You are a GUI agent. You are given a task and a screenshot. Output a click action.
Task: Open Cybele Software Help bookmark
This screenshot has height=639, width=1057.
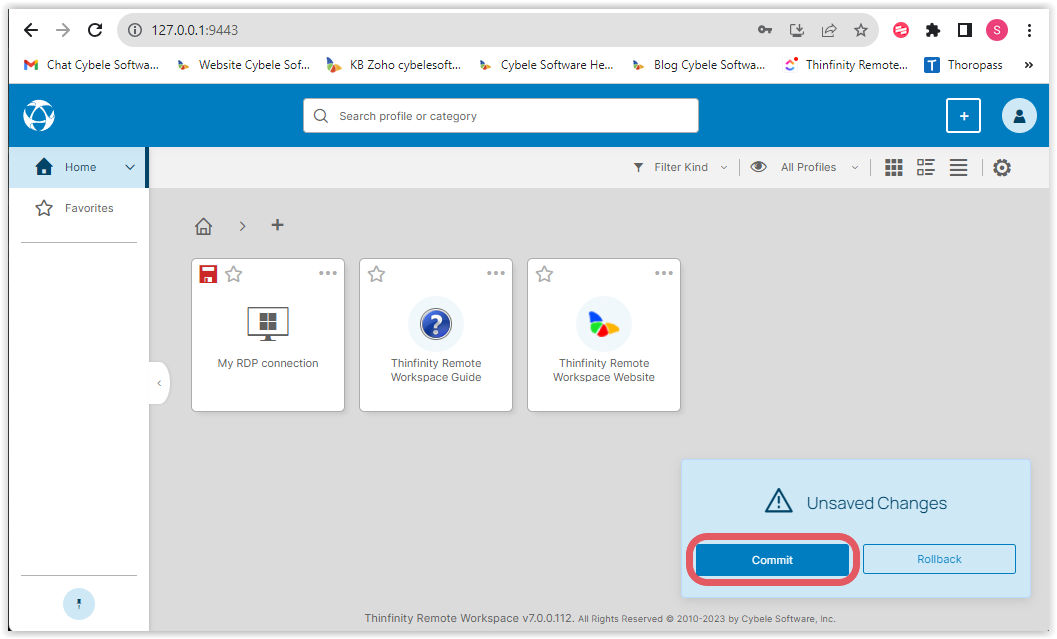click(x=546, y=65)
